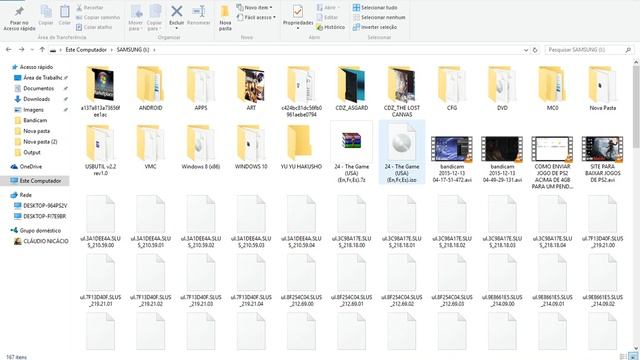
Task: Click Fixar no Acesso rápido pin icon
Action: (x=19, y=11)
